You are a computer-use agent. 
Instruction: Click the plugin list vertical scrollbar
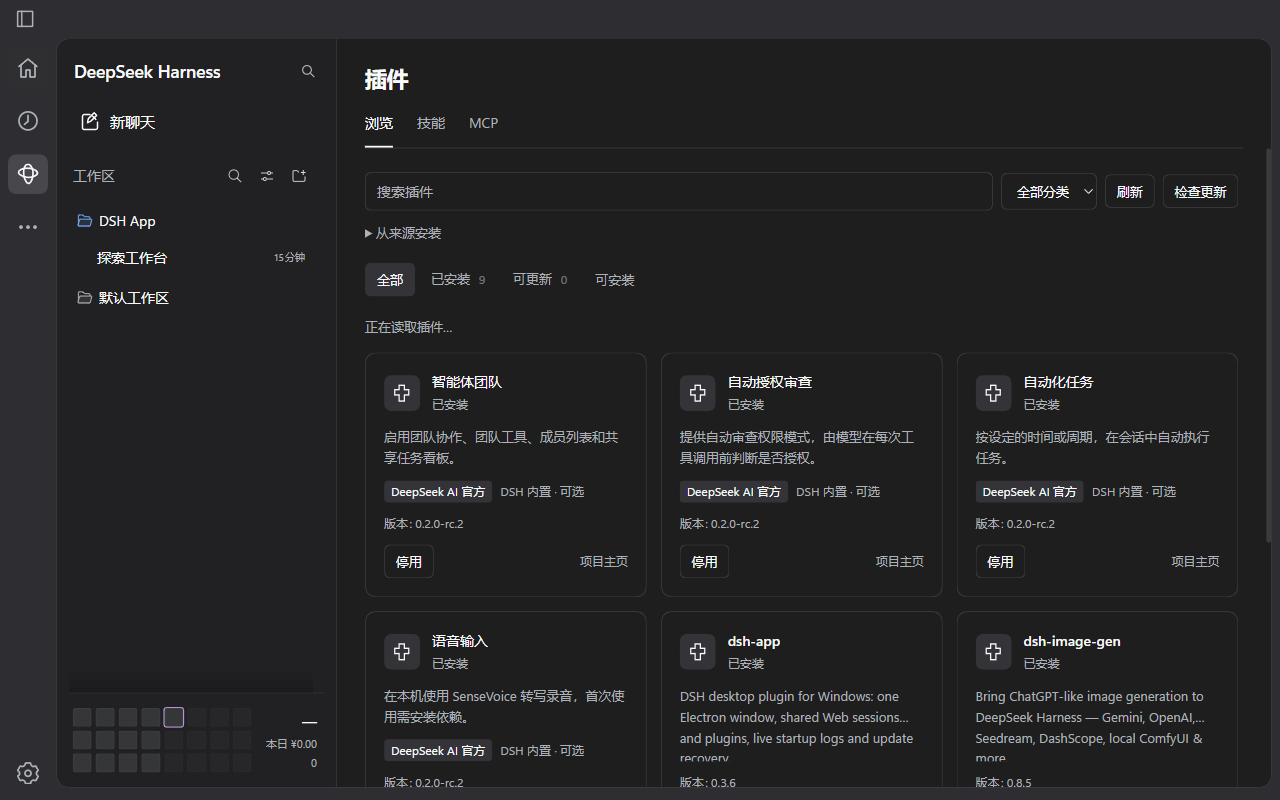pos(1269,345)
